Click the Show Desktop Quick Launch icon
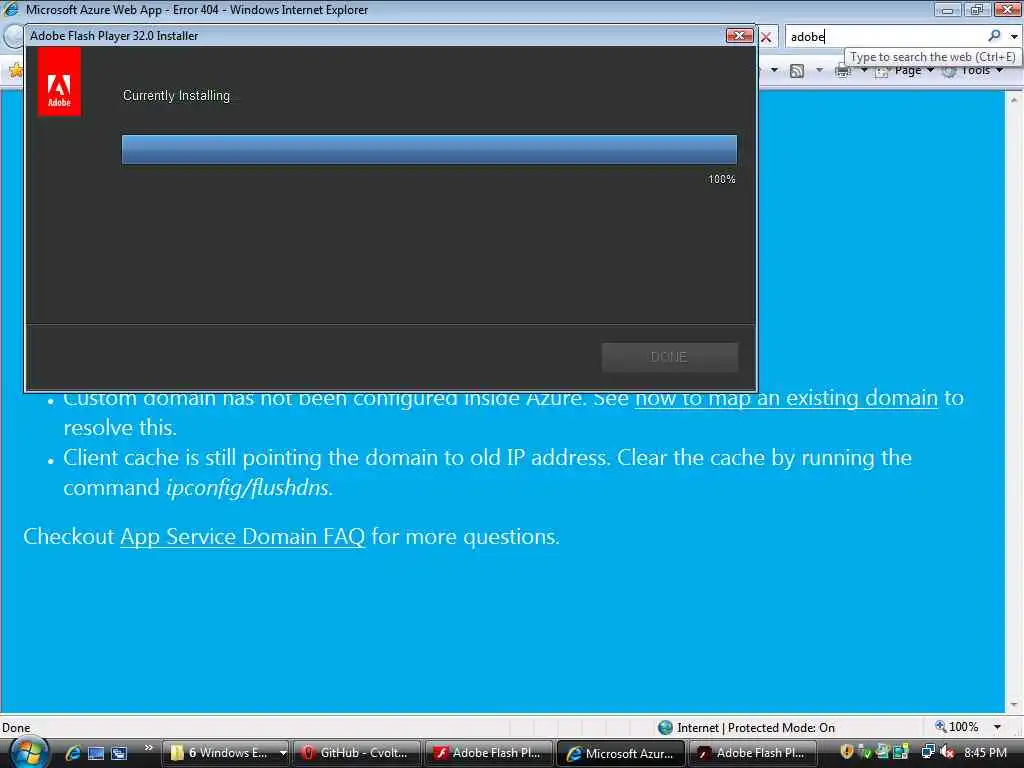The width and height of the screenshot is (1024, 768). click(x=96, y=753)
